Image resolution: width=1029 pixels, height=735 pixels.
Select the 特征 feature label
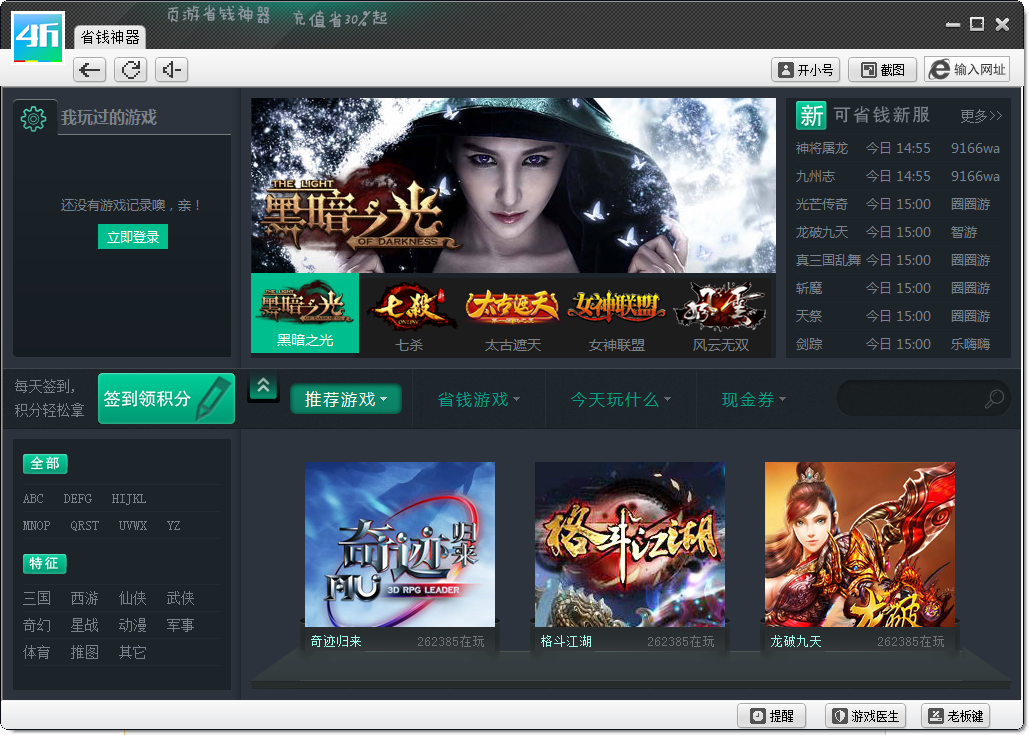point(44,563)
